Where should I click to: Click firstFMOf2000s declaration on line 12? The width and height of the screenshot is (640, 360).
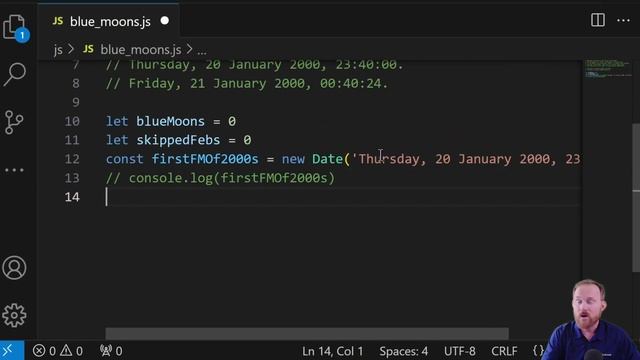click(x=205, y=159)
